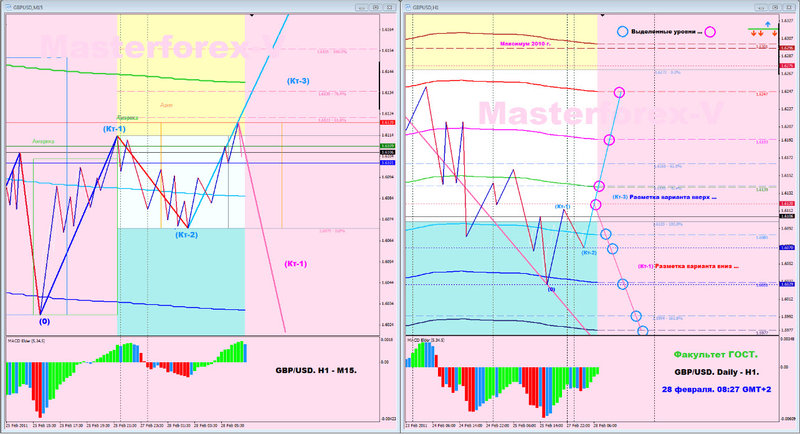Click '(Кт-1) Разметка варианта вниз ...' label
This screenshot has height=434, width=800.
pos(688,266)
